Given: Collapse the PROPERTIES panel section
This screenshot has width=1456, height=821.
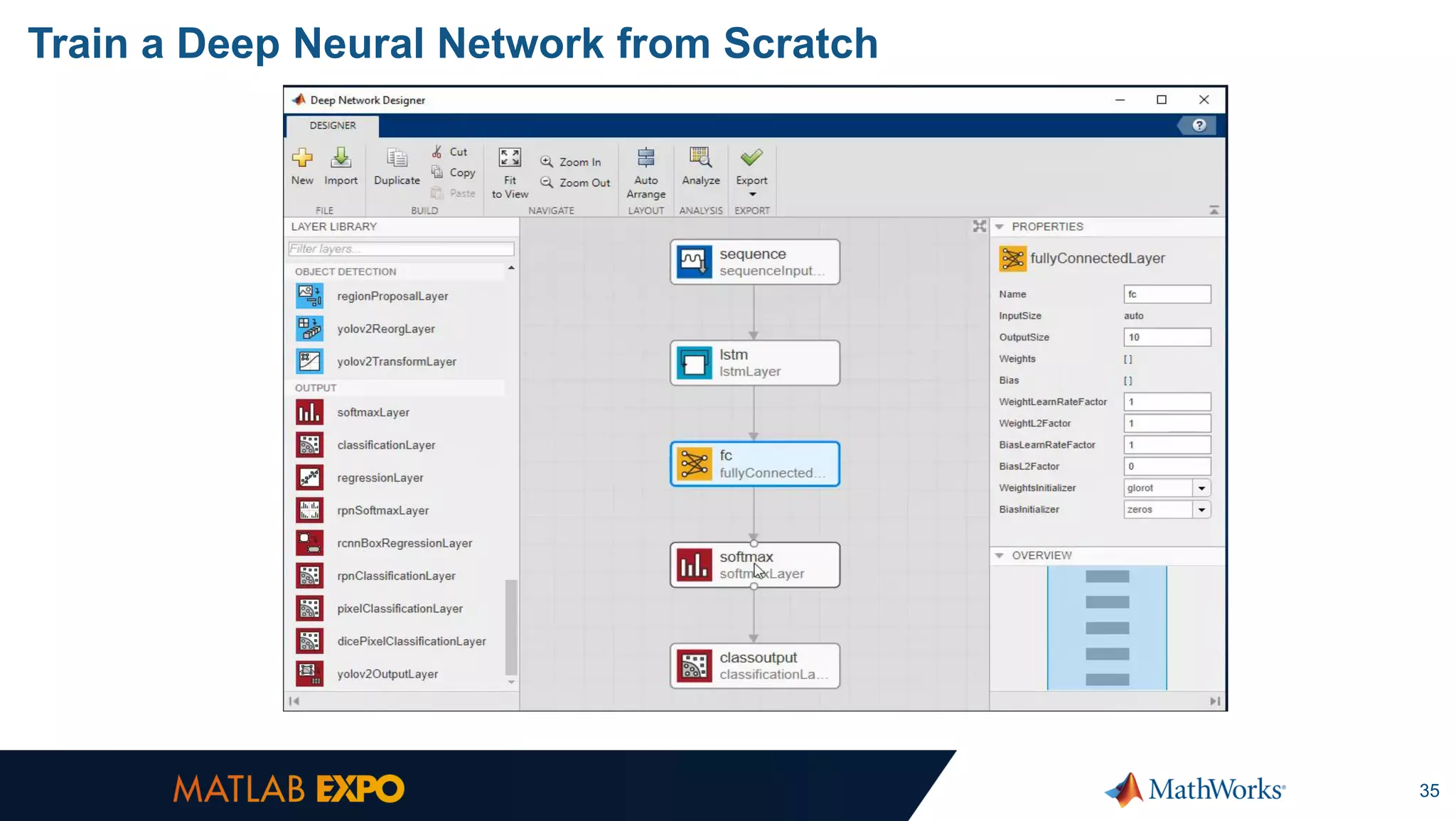Looking at the screenshot, I should point(1000,227).
